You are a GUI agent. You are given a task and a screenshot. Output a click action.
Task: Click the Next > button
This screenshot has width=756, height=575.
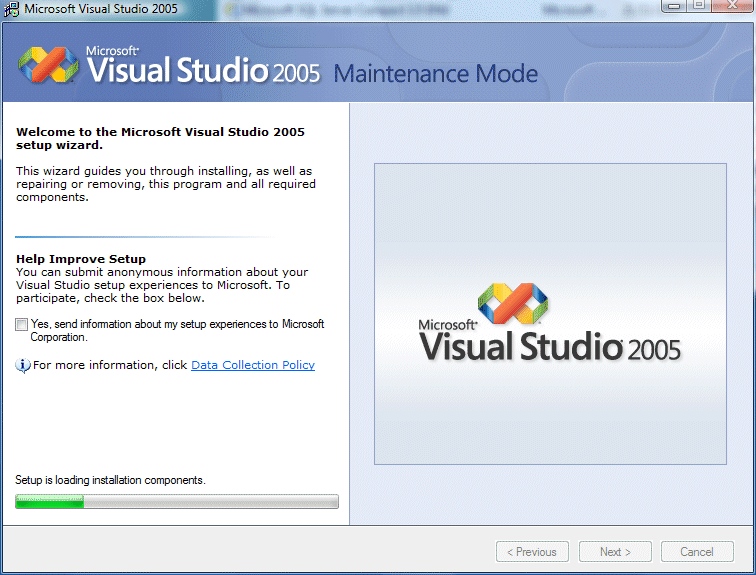615,552
